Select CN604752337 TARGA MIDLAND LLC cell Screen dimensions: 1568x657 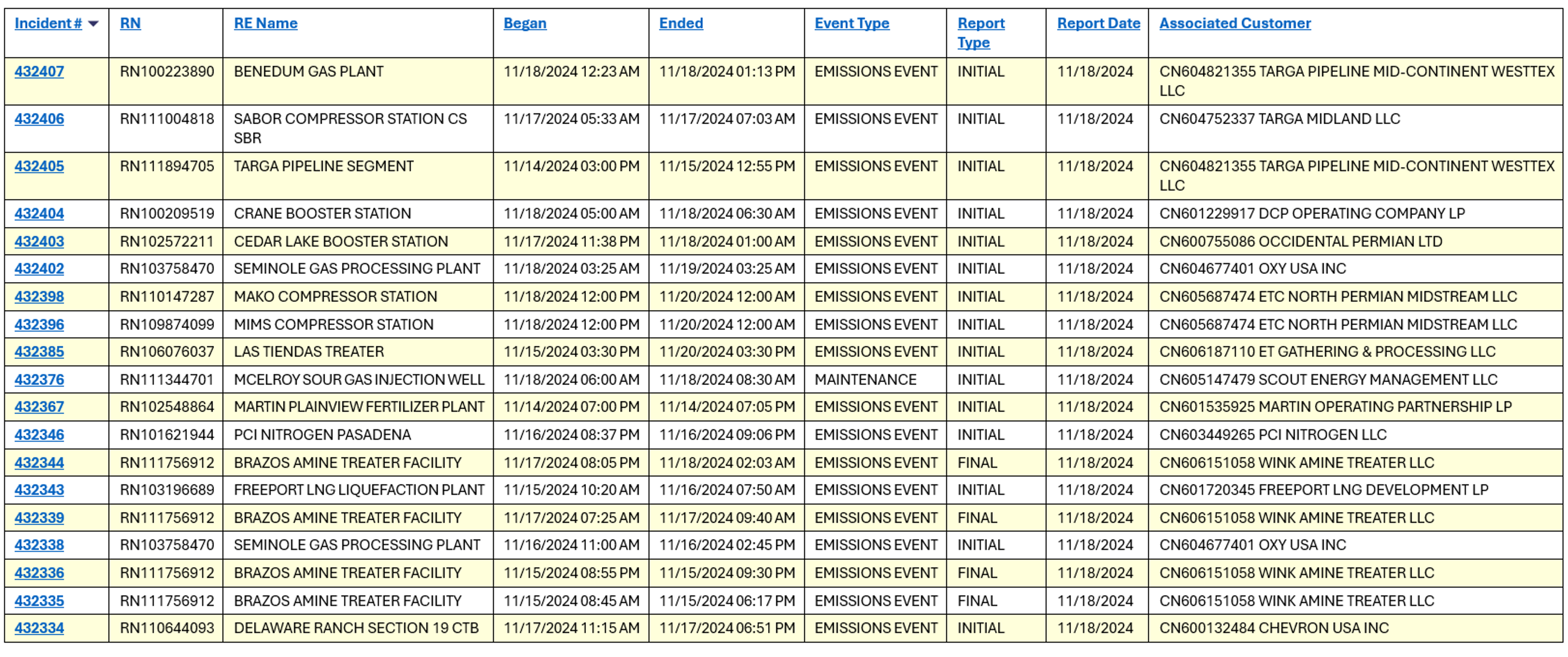pyautogui.click(x=1356, y=129)
